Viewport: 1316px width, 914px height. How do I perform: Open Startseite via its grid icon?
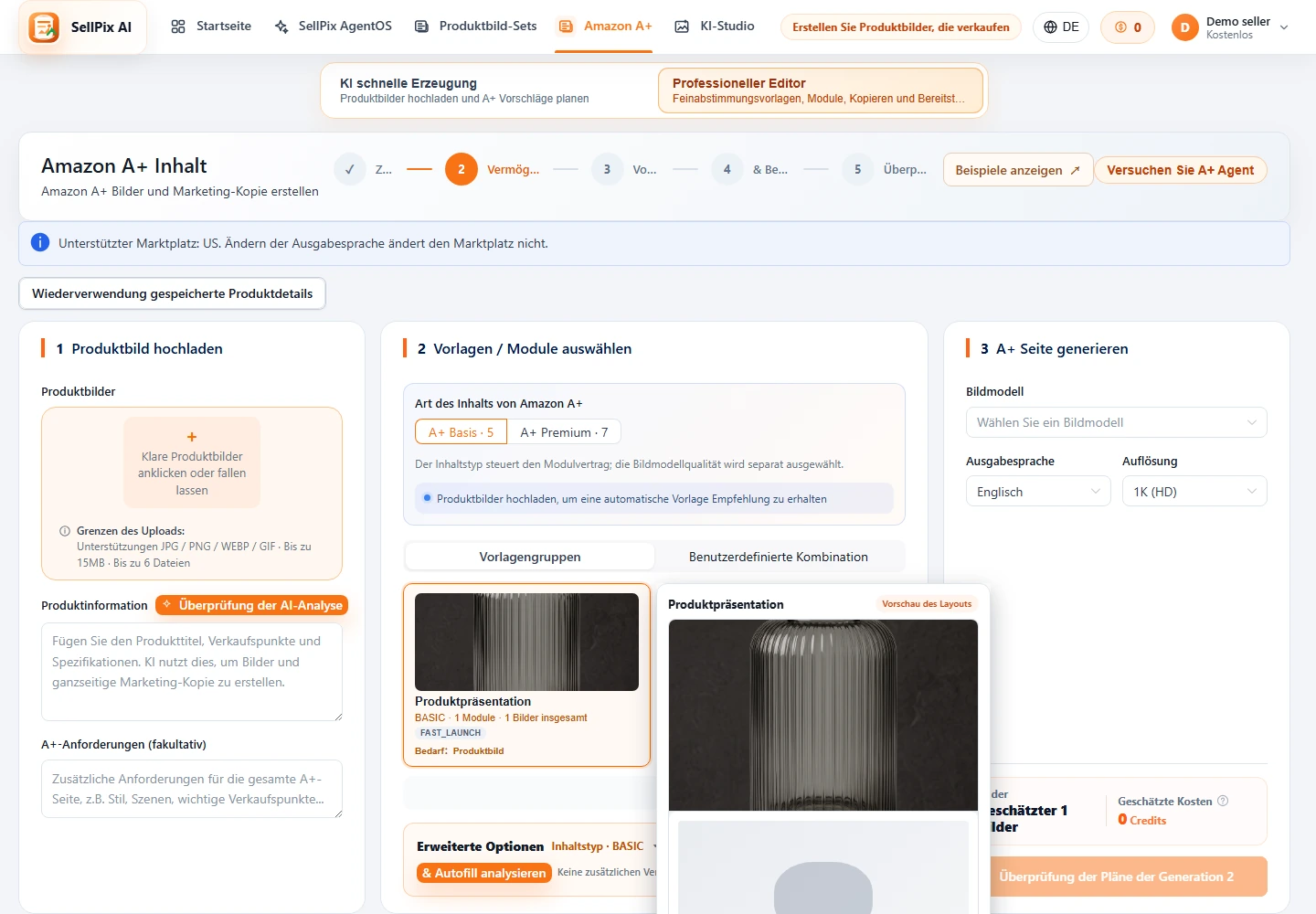click(x=178, y=27)
